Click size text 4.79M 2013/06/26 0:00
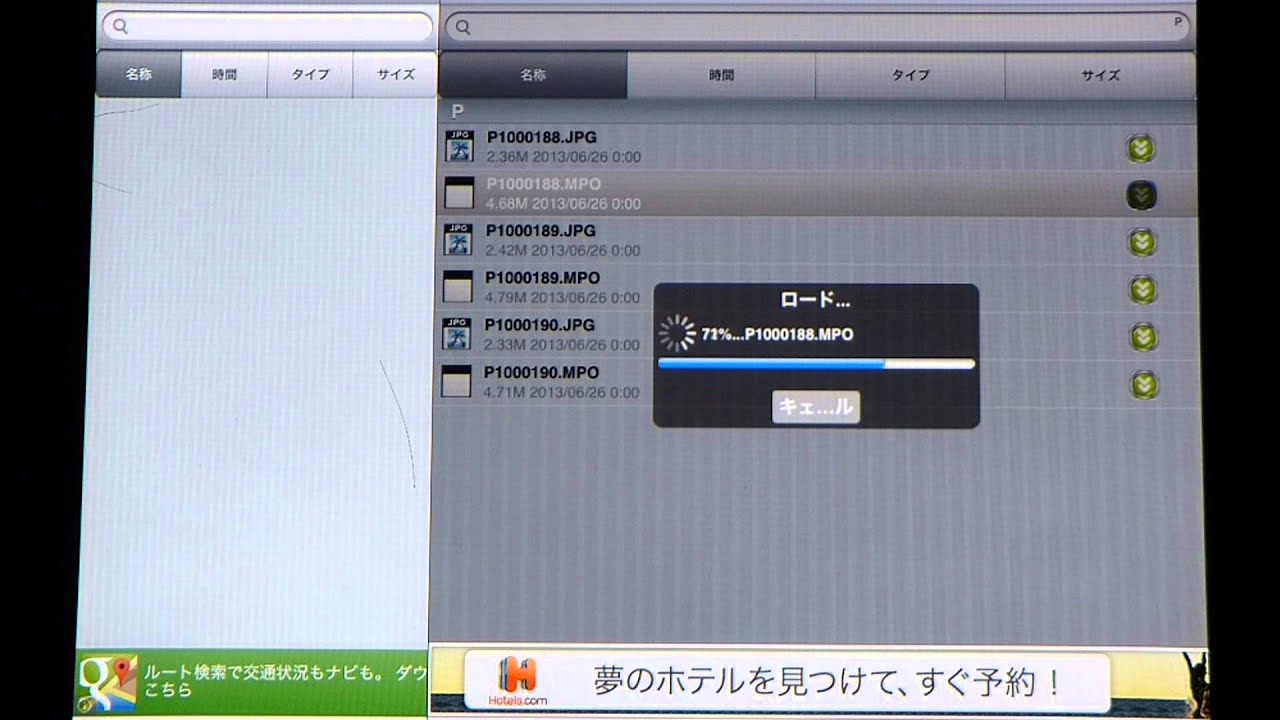The image size is (1280, 720). [562, 298]
